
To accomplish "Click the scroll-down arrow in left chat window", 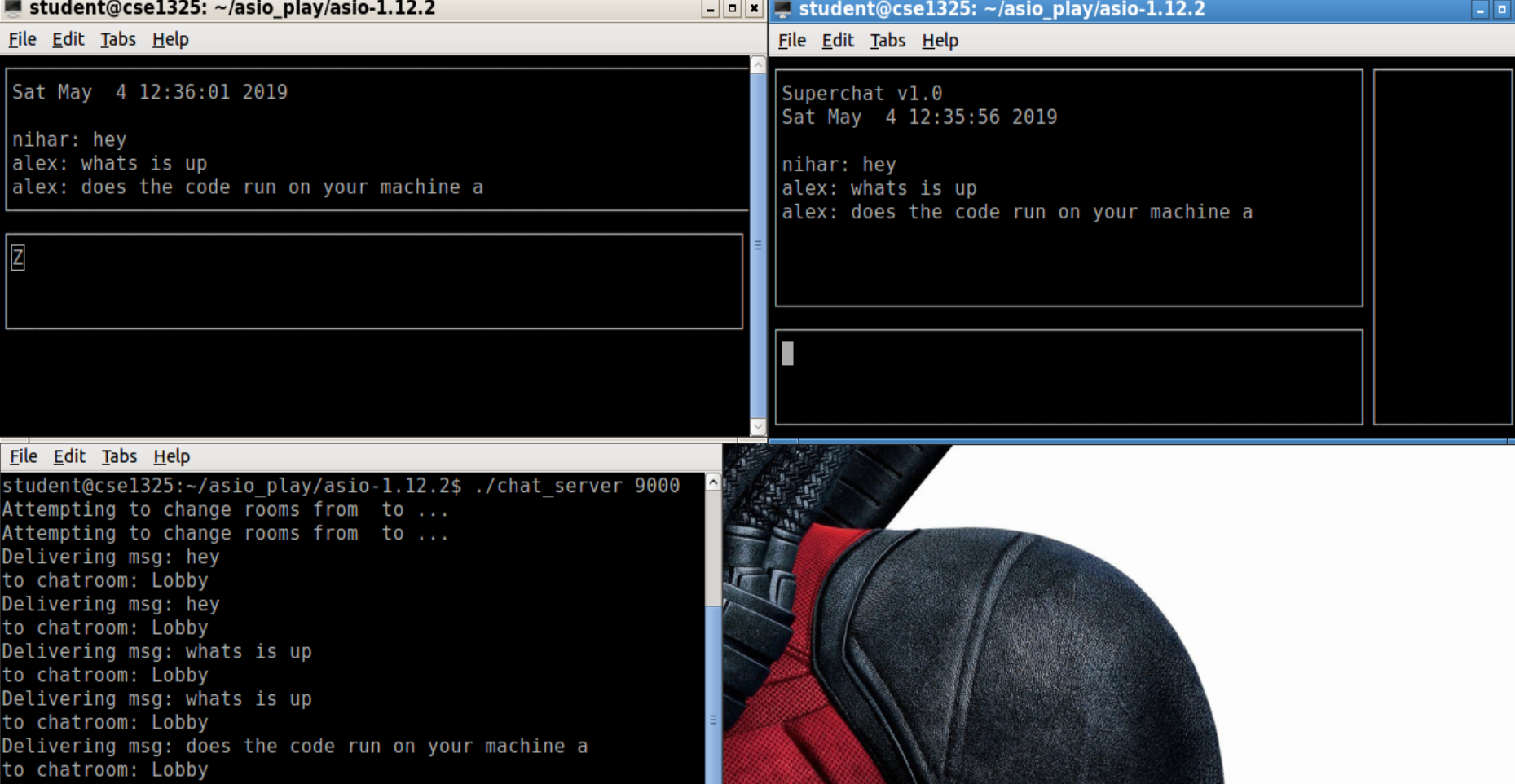I will [758, 427].
